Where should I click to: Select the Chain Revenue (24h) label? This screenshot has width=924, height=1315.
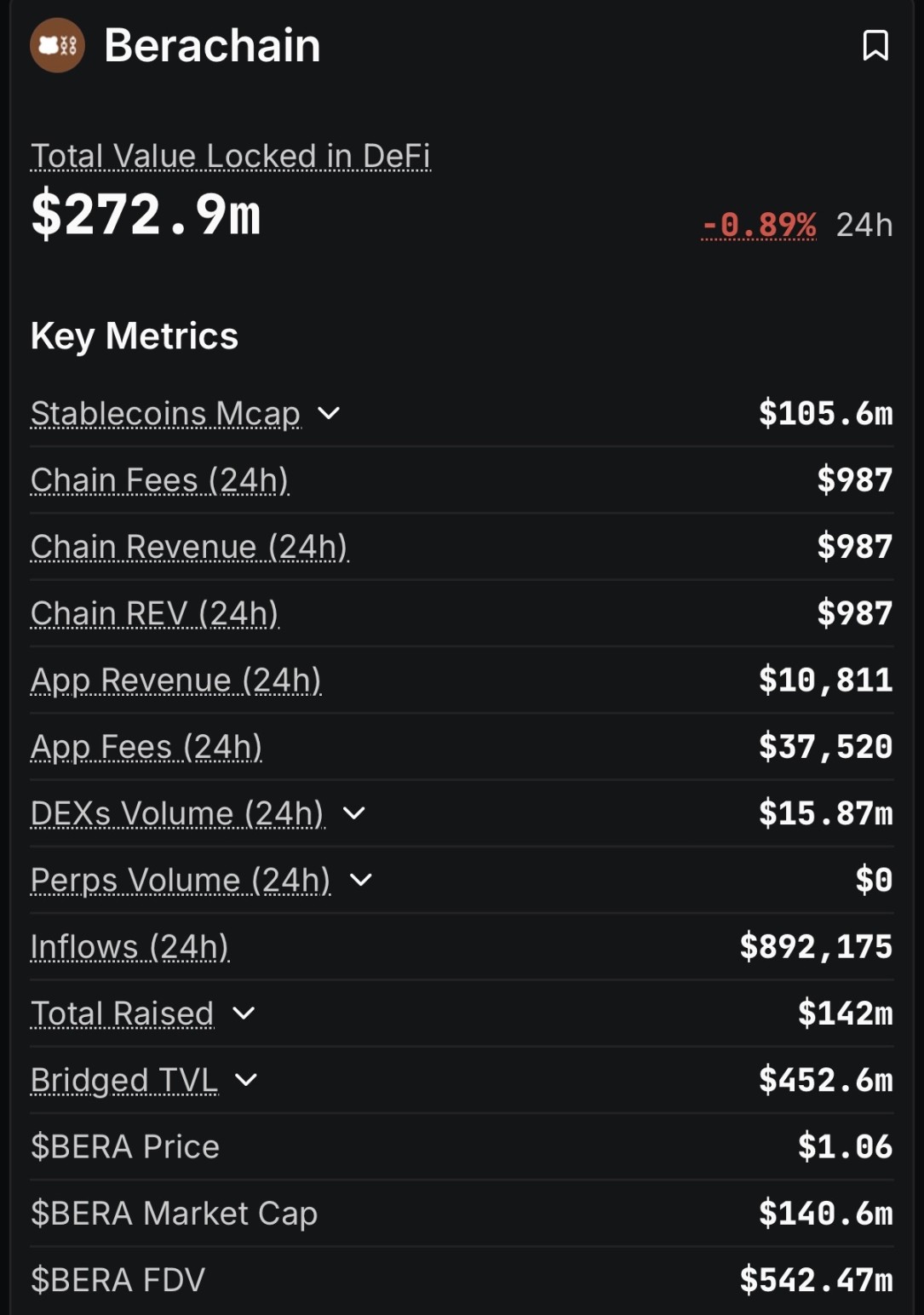point(189,547)
